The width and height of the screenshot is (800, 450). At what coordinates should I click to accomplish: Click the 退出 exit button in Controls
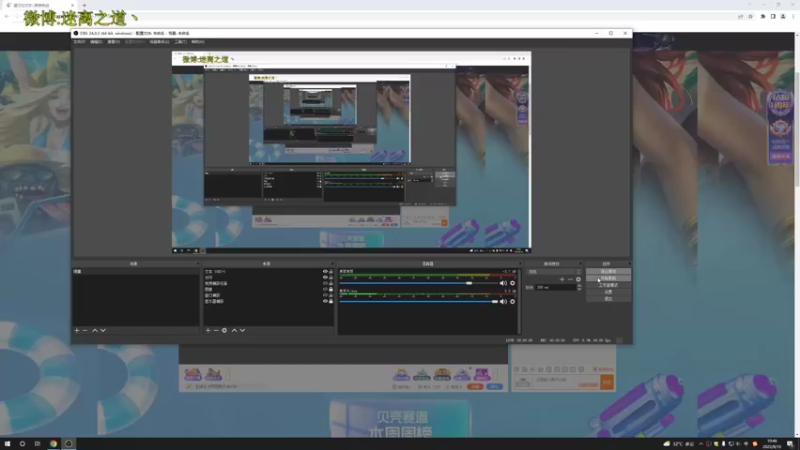coord(608,298)
